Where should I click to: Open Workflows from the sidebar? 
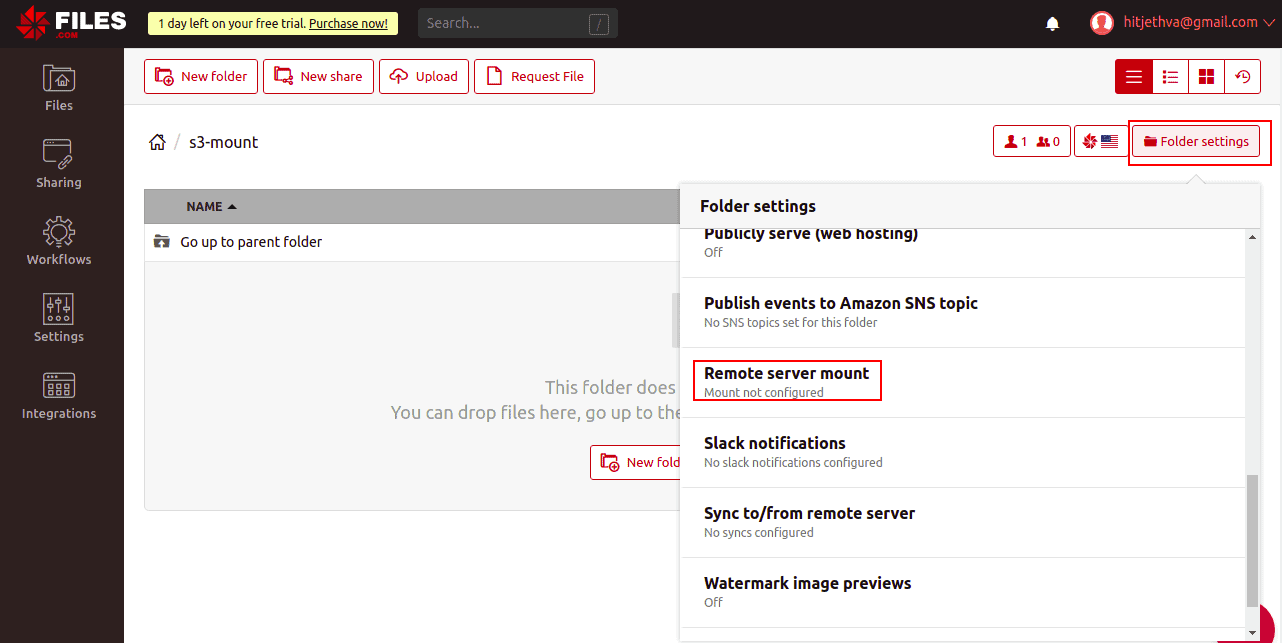(x=59, y=242)
